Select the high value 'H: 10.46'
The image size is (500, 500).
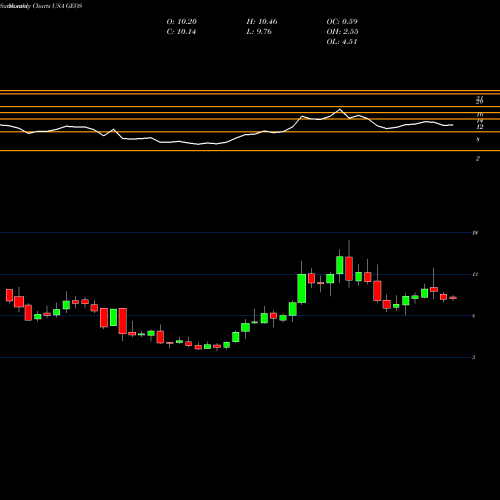coord(262,22)
